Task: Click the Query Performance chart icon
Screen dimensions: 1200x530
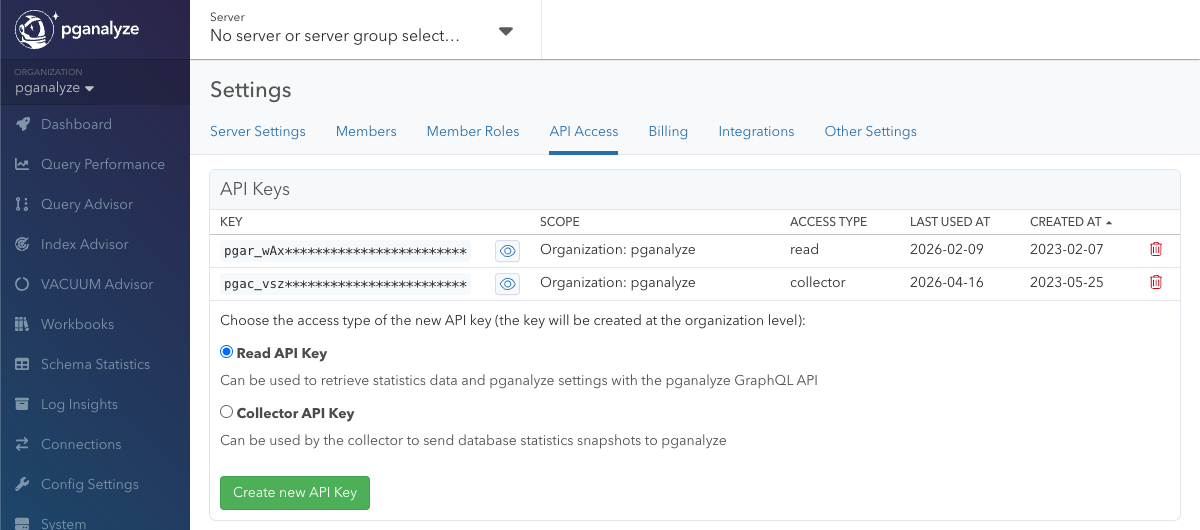Action: (x=22, y=164)
